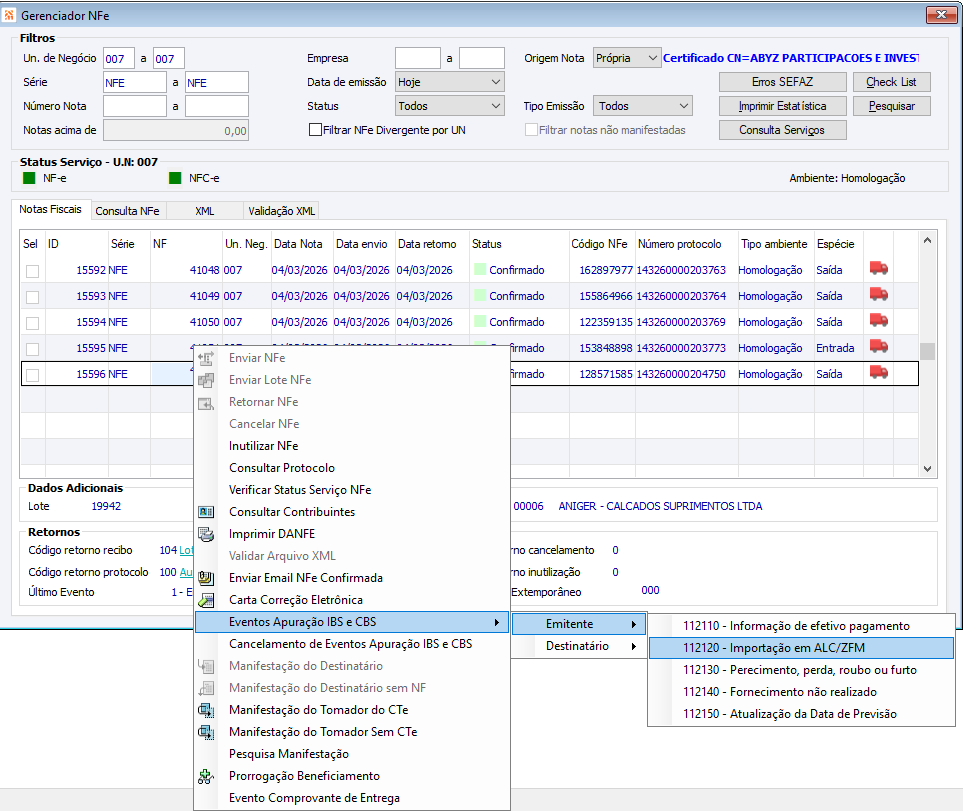Click the Manifestação do Tomador Sem CTe icon
Viewport: 963px width, 811px height.
click(x=206, y=732)
